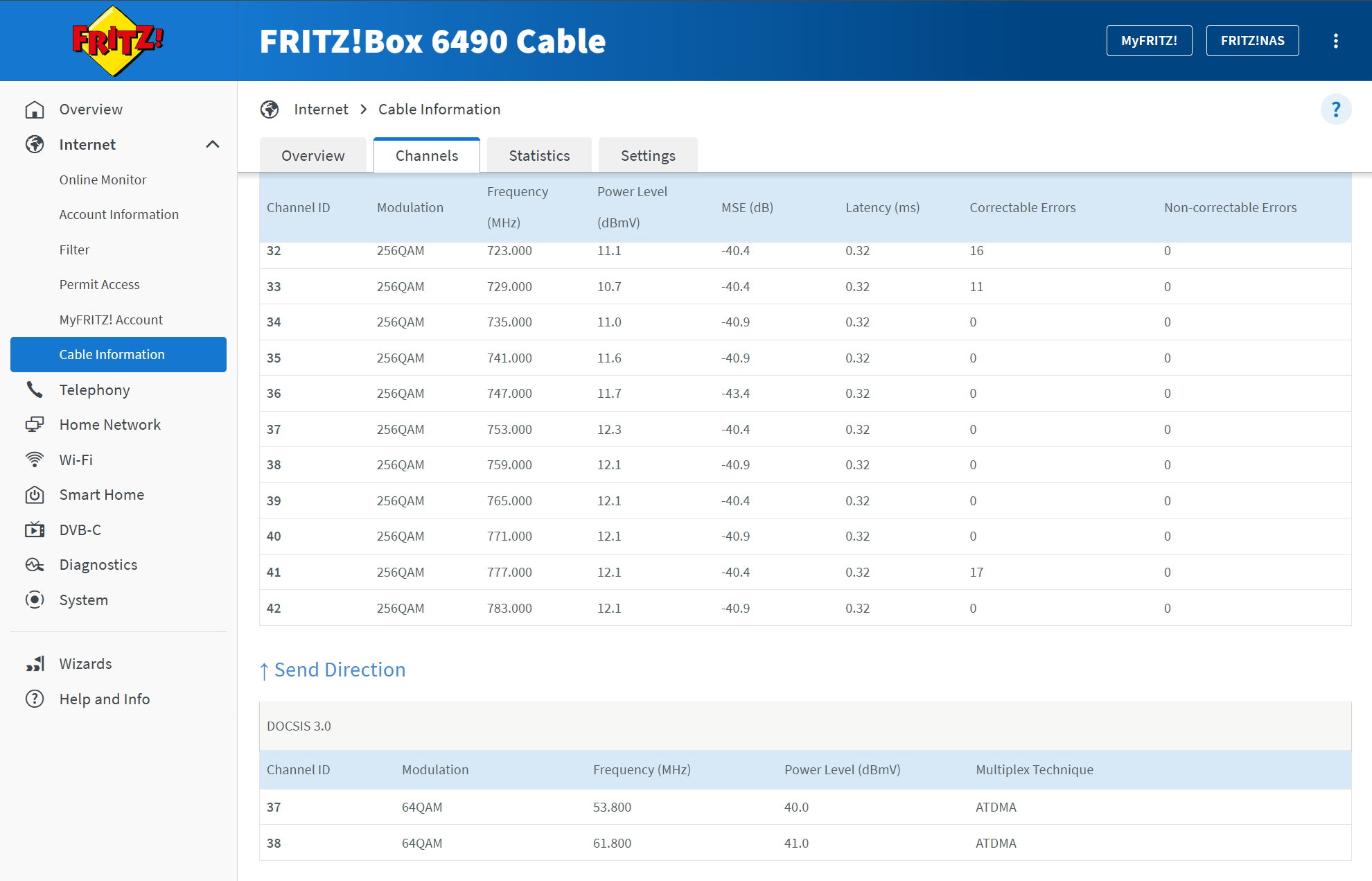Click the Wi-Fi signal icon
This screenshot has height=881, width=1372.
[35, 460]
